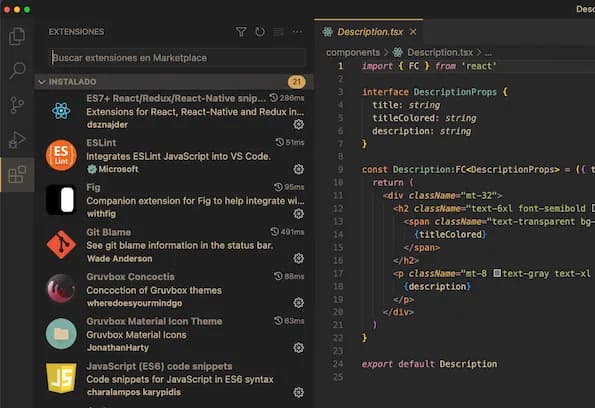Open settings gear for JavaScript (ES6) snippets

click(299, 392)
